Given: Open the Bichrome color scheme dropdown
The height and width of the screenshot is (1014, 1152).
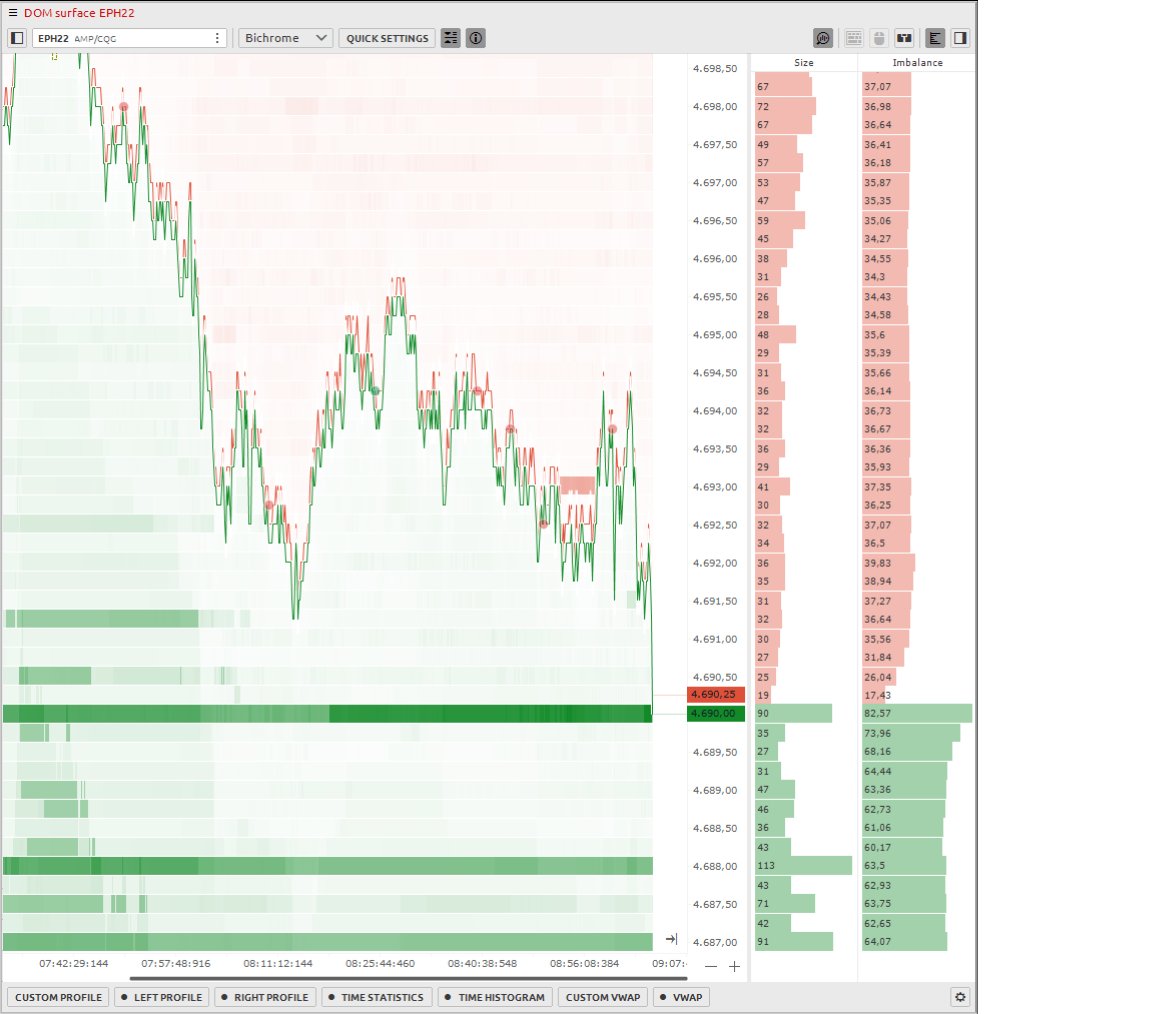Looking at the screenshot, I should [x=286, y=38].
